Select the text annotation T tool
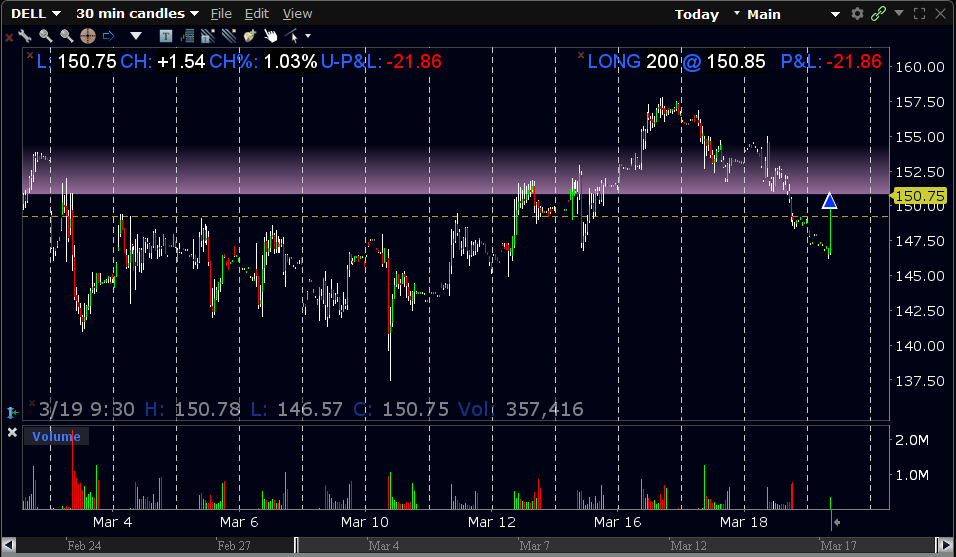956x557 pixels. point(166,36)
